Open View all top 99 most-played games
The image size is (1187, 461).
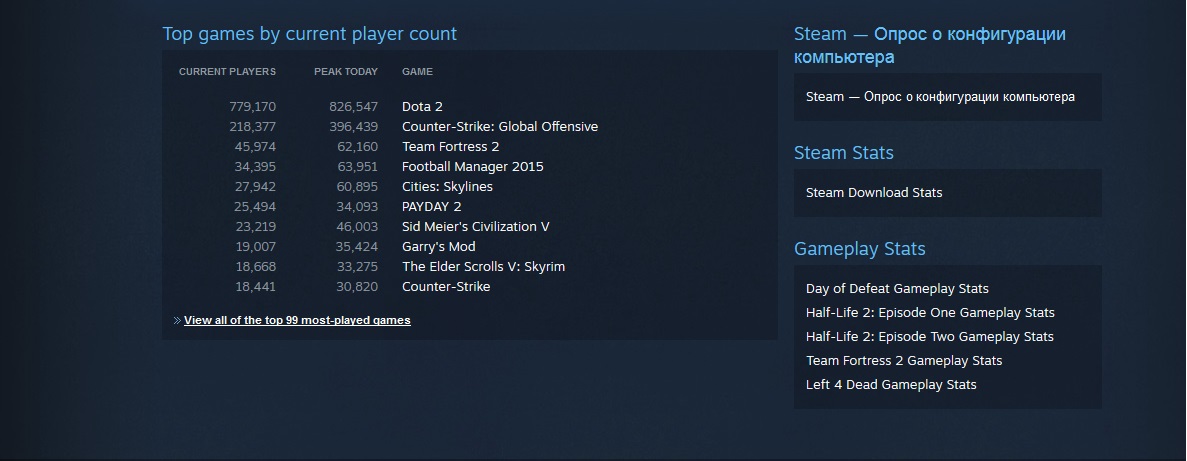tap(297, 321)
